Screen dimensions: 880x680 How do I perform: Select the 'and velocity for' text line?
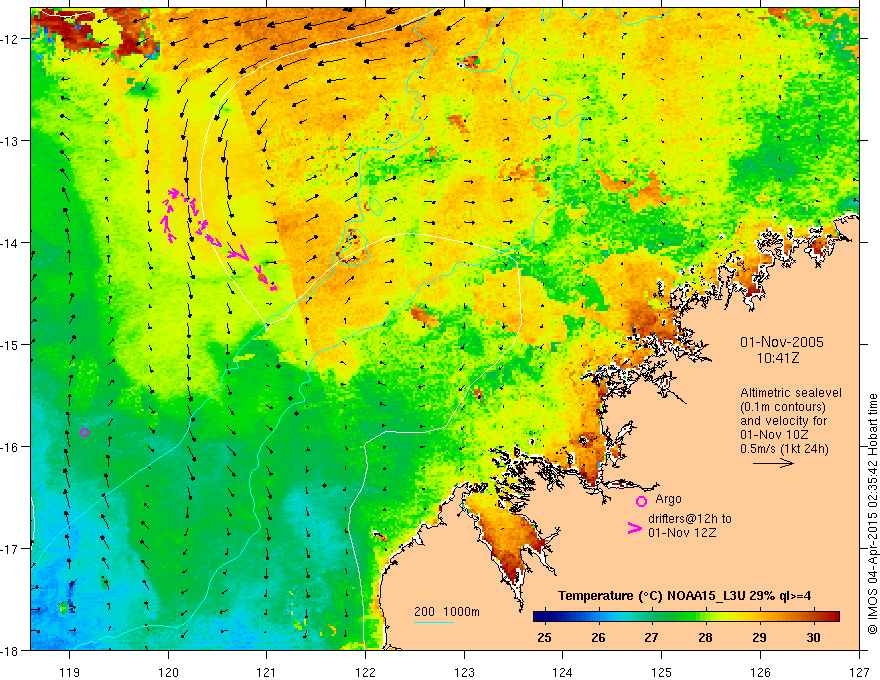pos(783,421)
